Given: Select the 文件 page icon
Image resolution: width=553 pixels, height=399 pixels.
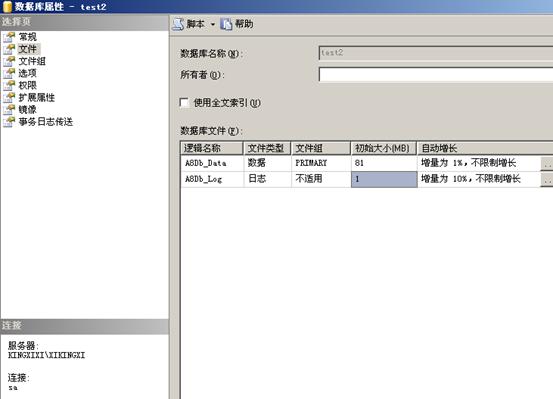Looking at the screenshot, I should [9, 49].
